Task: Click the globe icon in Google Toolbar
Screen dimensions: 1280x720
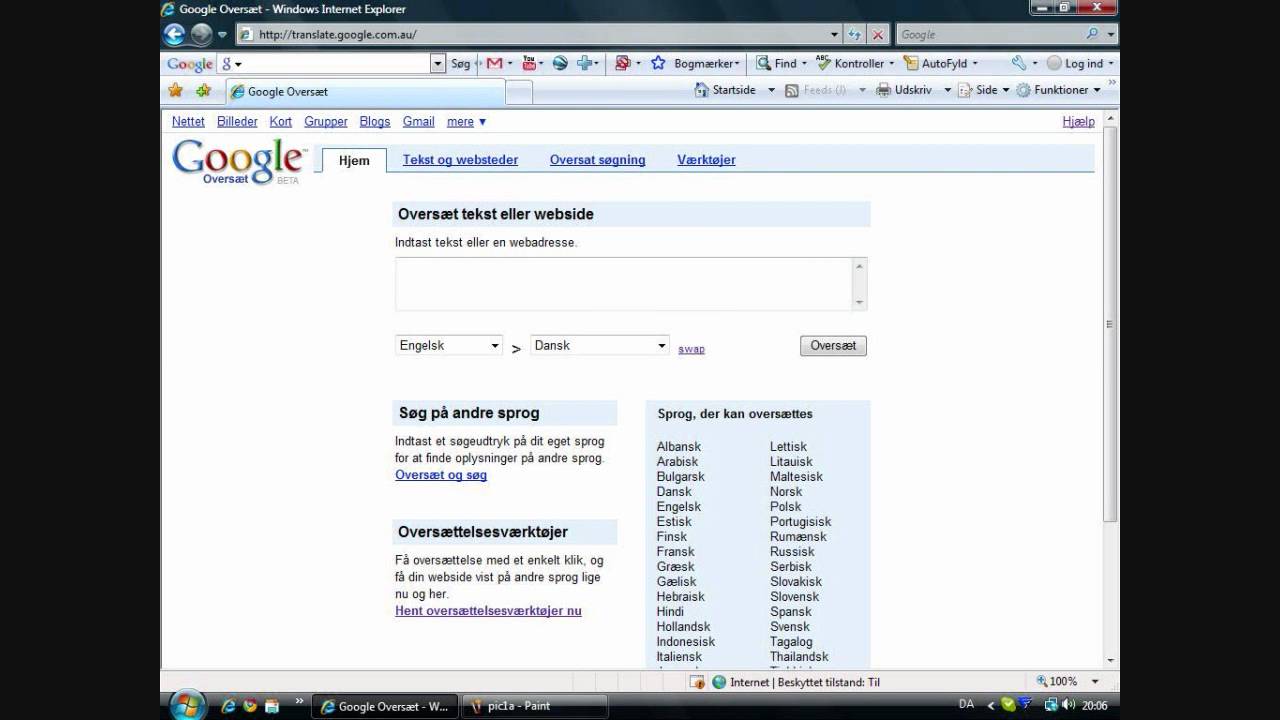Action: coord(560,63)
